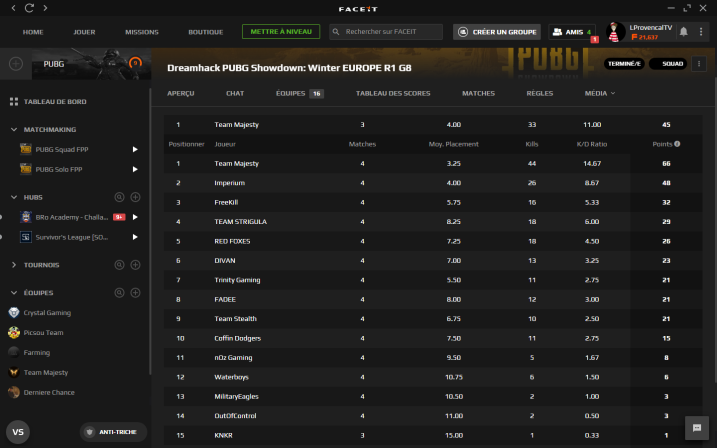
Task: Open the Équipes tab
Action: click(300, 93)
